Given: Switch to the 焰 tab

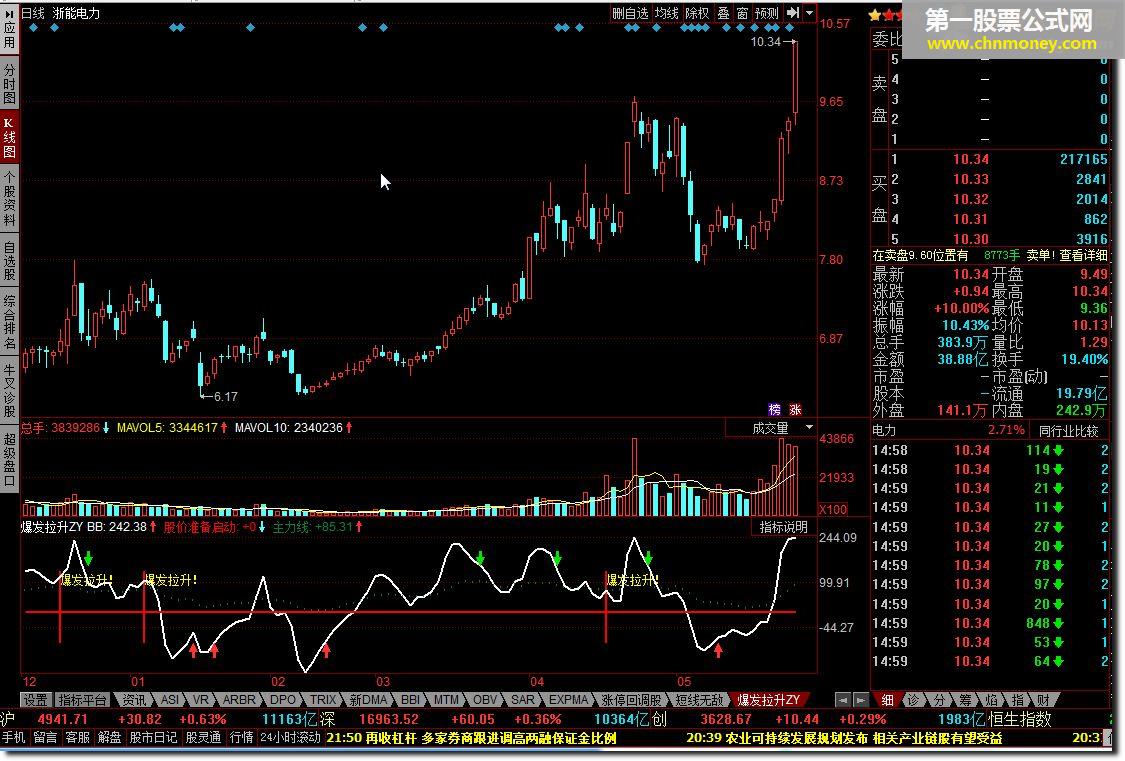Looking at the screenshot, I should 992,700.
